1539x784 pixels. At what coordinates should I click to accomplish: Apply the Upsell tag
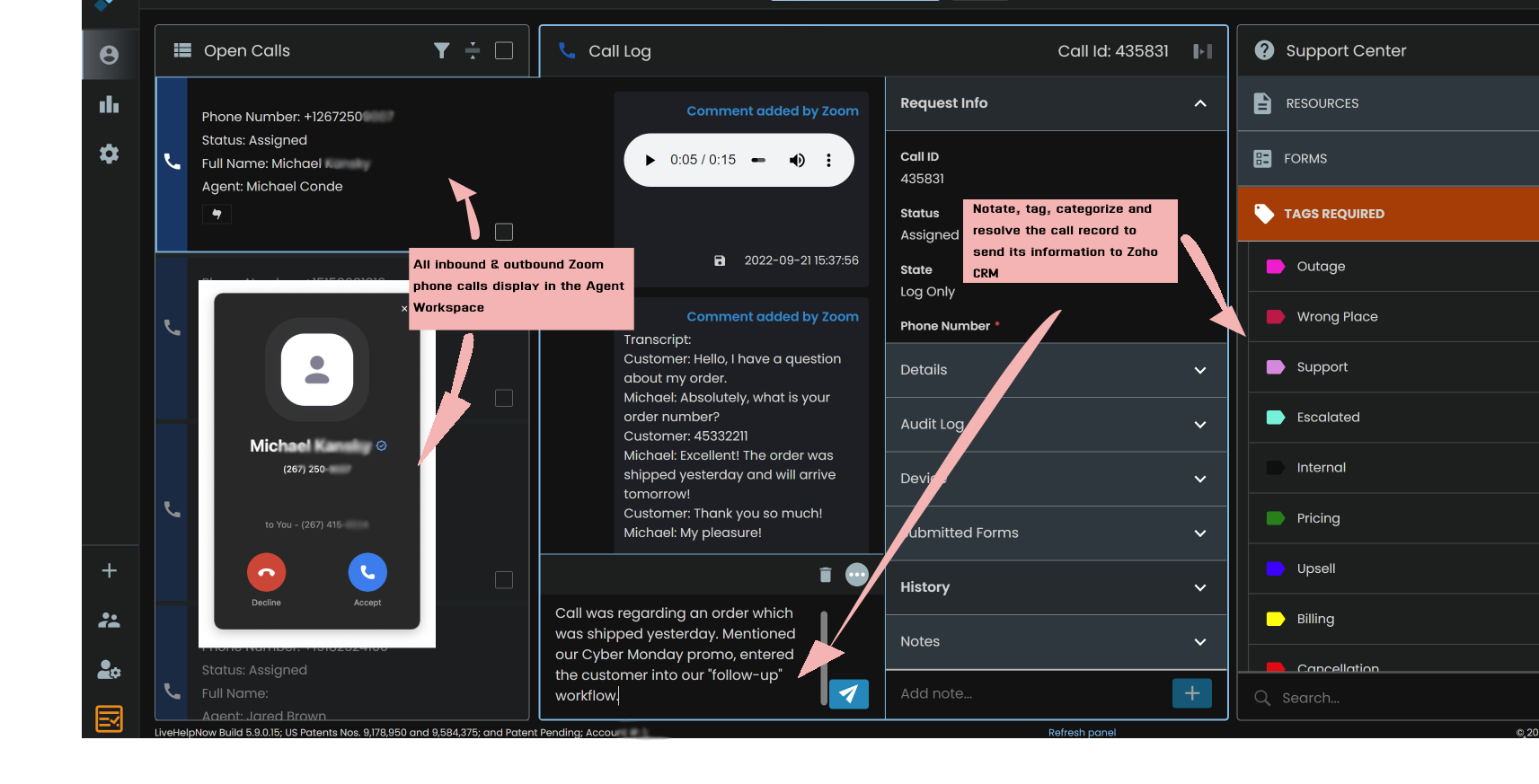1393,568
